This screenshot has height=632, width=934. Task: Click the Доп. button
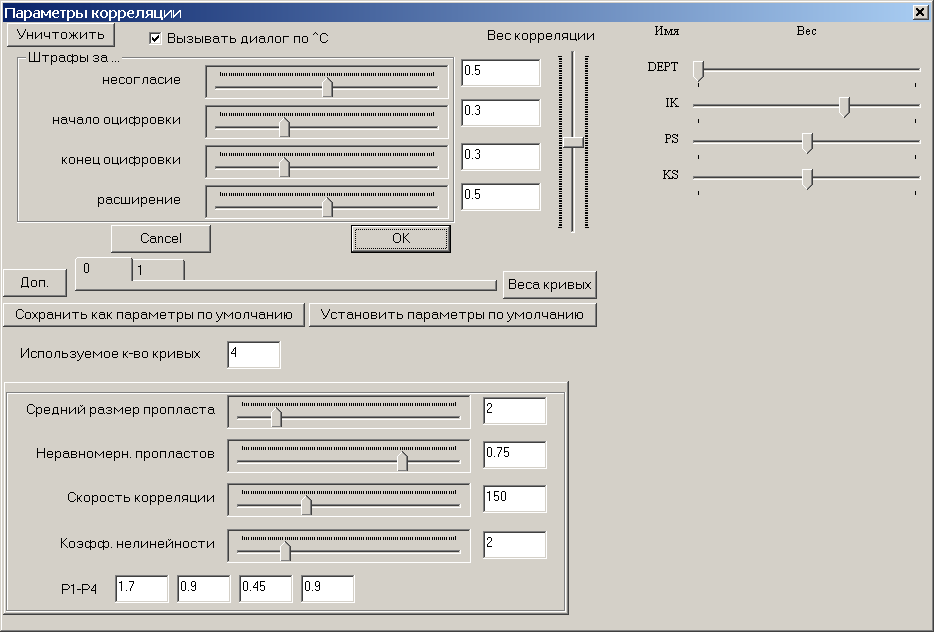35,283
